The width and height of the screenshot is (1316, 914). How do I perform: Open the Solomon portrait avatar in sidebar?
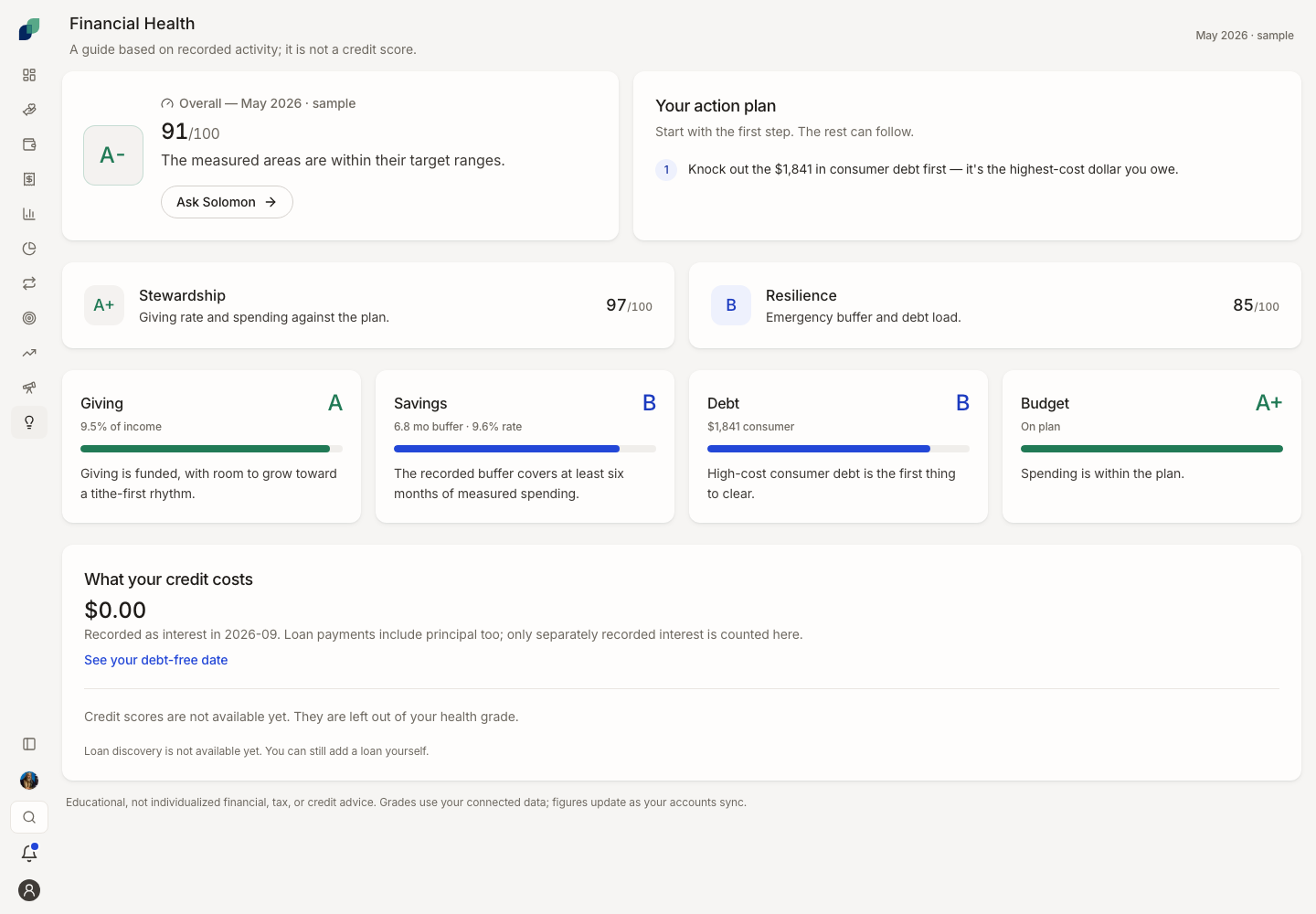pos(29,781)
